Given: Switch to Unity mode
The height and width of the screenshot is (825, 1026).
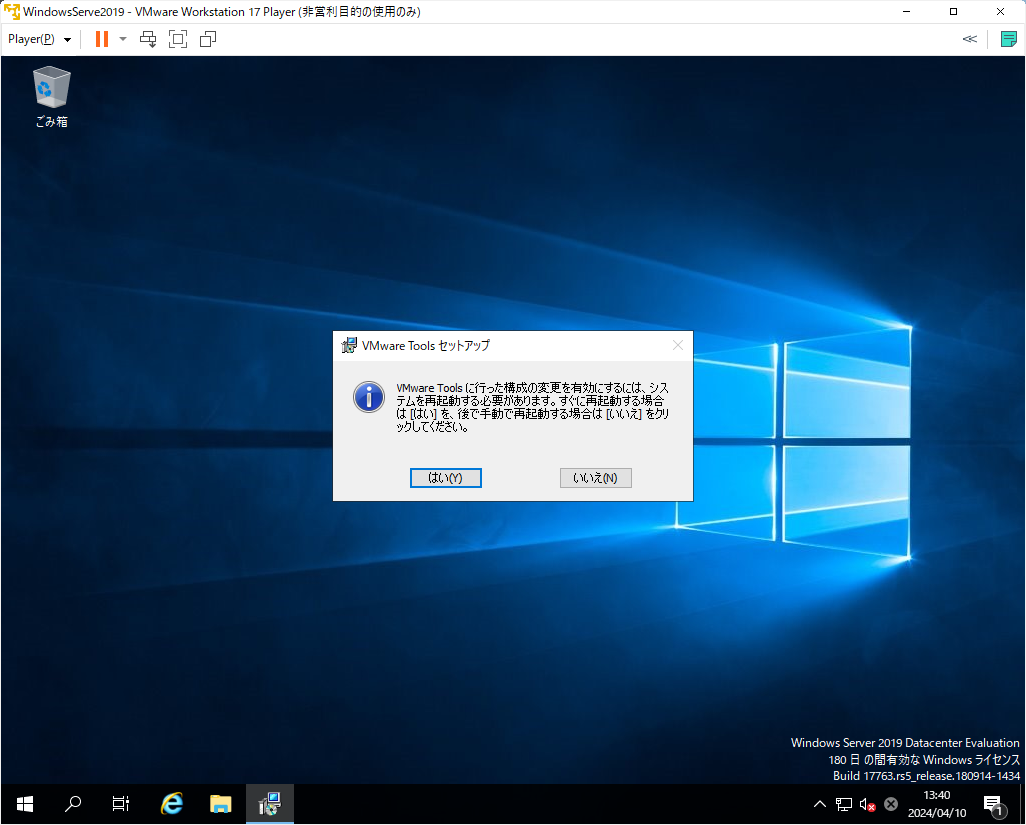Looking at the screenshot, I should pos(208,39).
